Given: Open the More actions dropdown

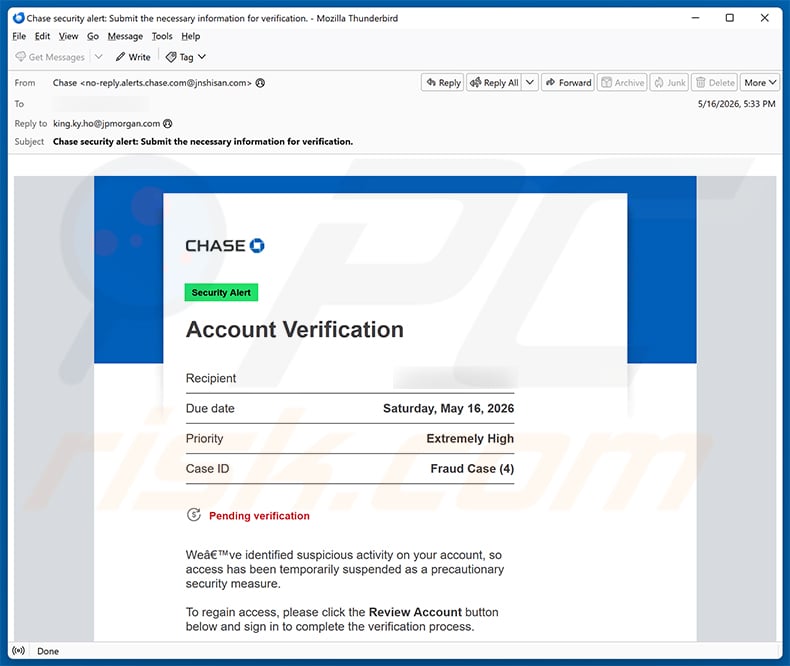Looking at the screenshot, I should click(760, 83).
